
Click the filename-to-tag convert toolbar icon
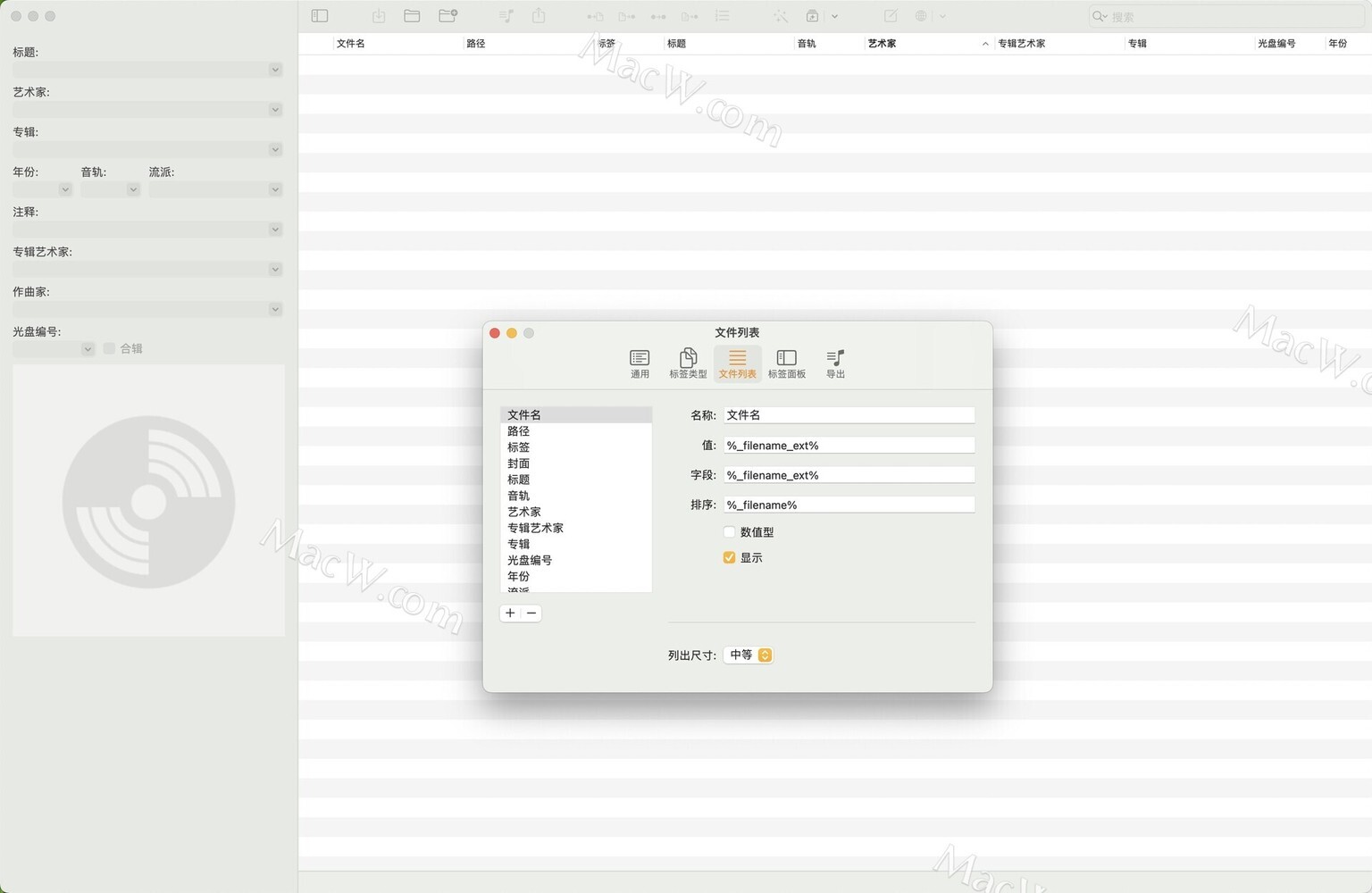click(x=627, y=16)
